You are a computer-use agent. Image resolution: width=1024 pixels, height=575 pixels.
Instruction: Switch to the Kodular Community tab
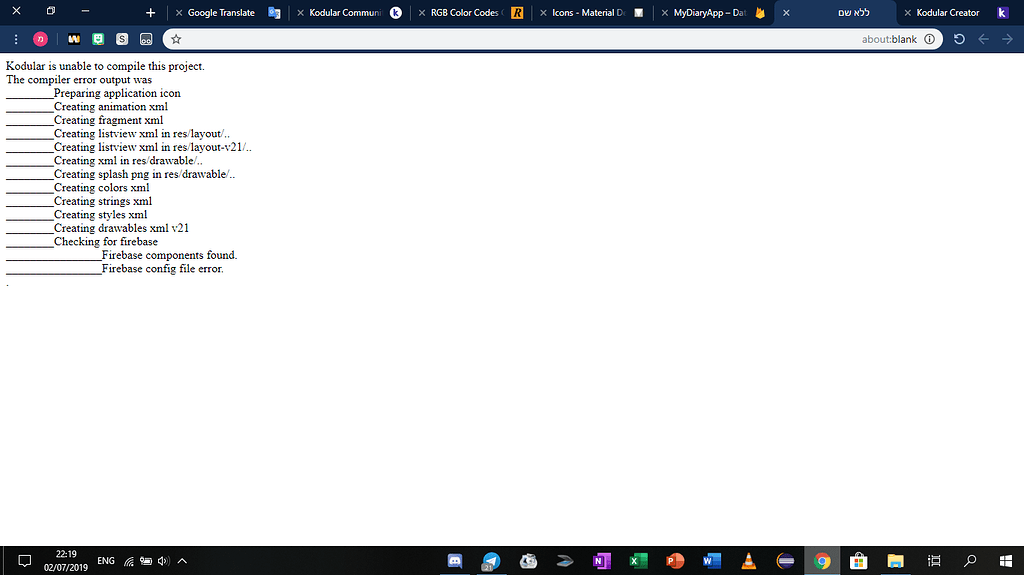point(342,13)
